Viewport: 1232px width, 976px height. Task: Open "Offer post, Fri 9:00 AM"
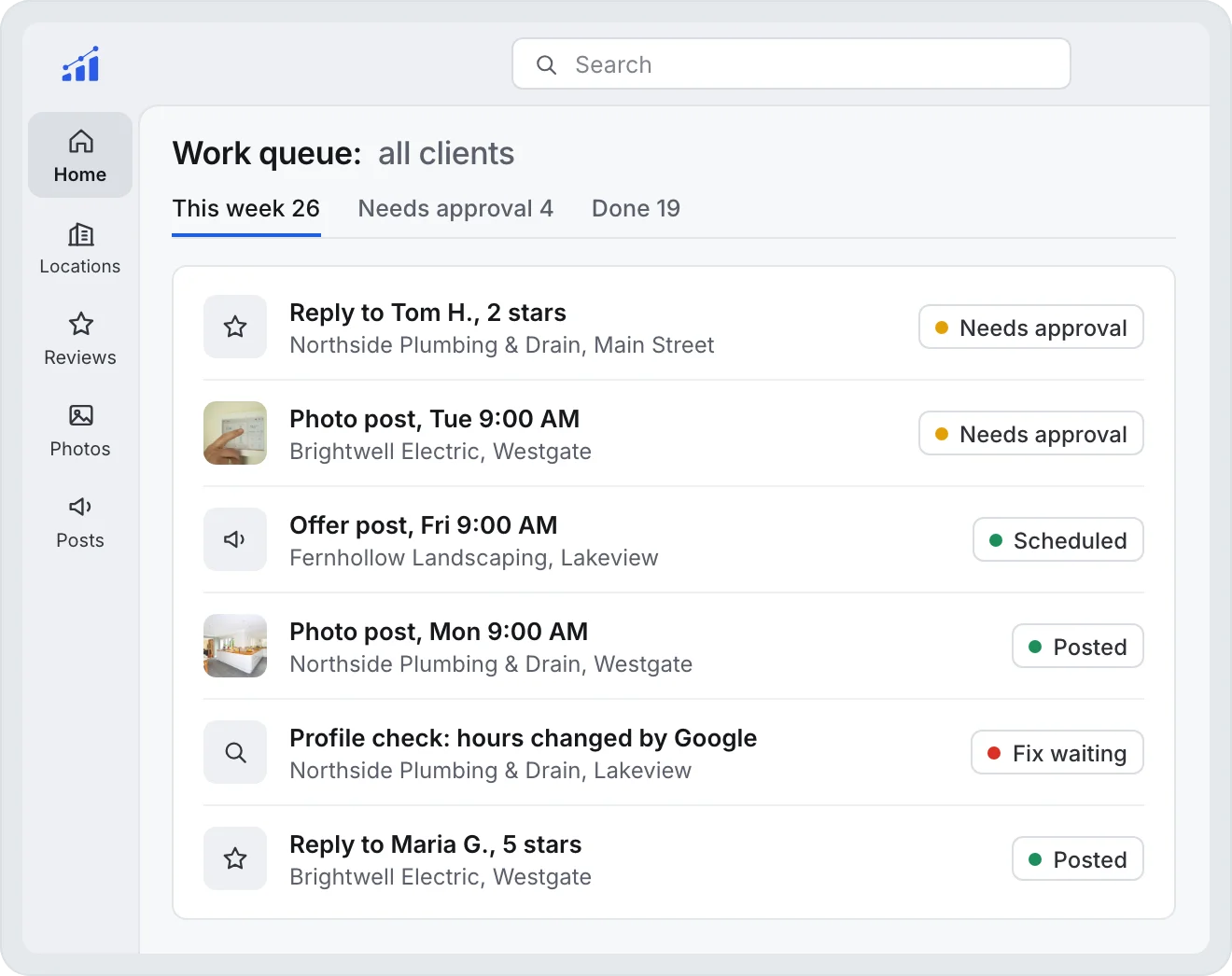pyautogui.click(x=424, y=525)
